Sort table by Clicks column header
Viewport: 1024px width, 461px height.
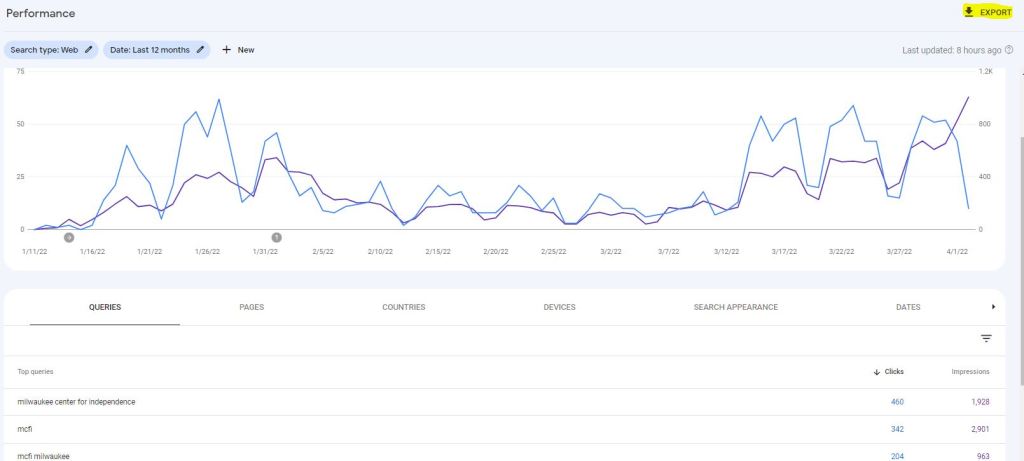(888, 371)
